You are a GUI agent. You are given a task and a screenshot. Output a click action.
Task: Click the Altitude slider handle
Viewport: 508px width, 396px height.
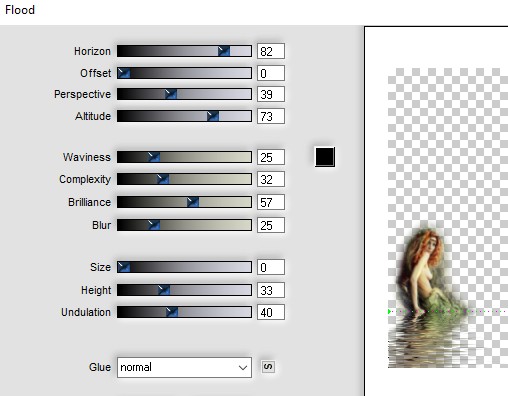(x=213, y=116)
